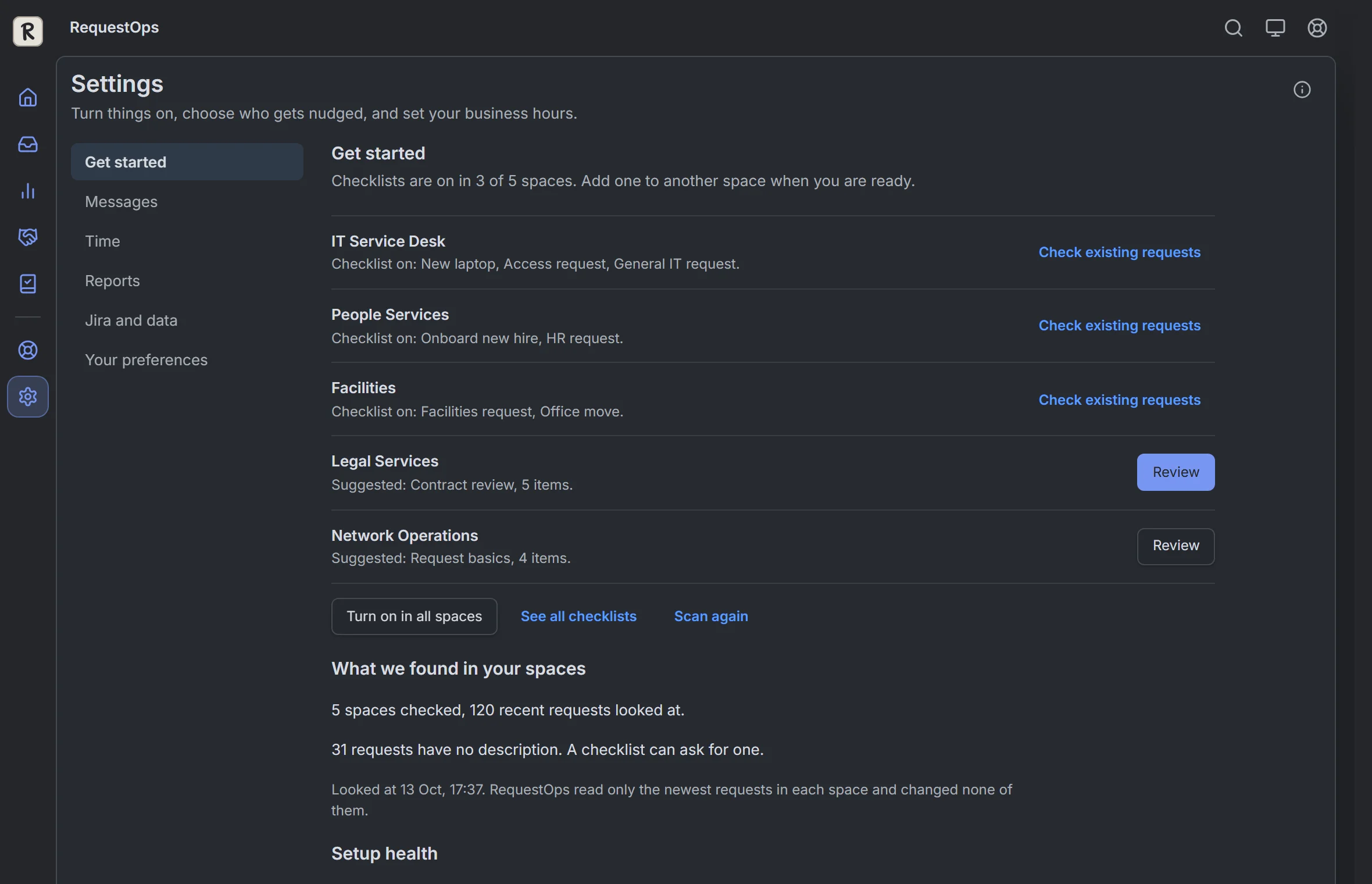
Task: Click the Facilities space title
Action: (363, 387)
